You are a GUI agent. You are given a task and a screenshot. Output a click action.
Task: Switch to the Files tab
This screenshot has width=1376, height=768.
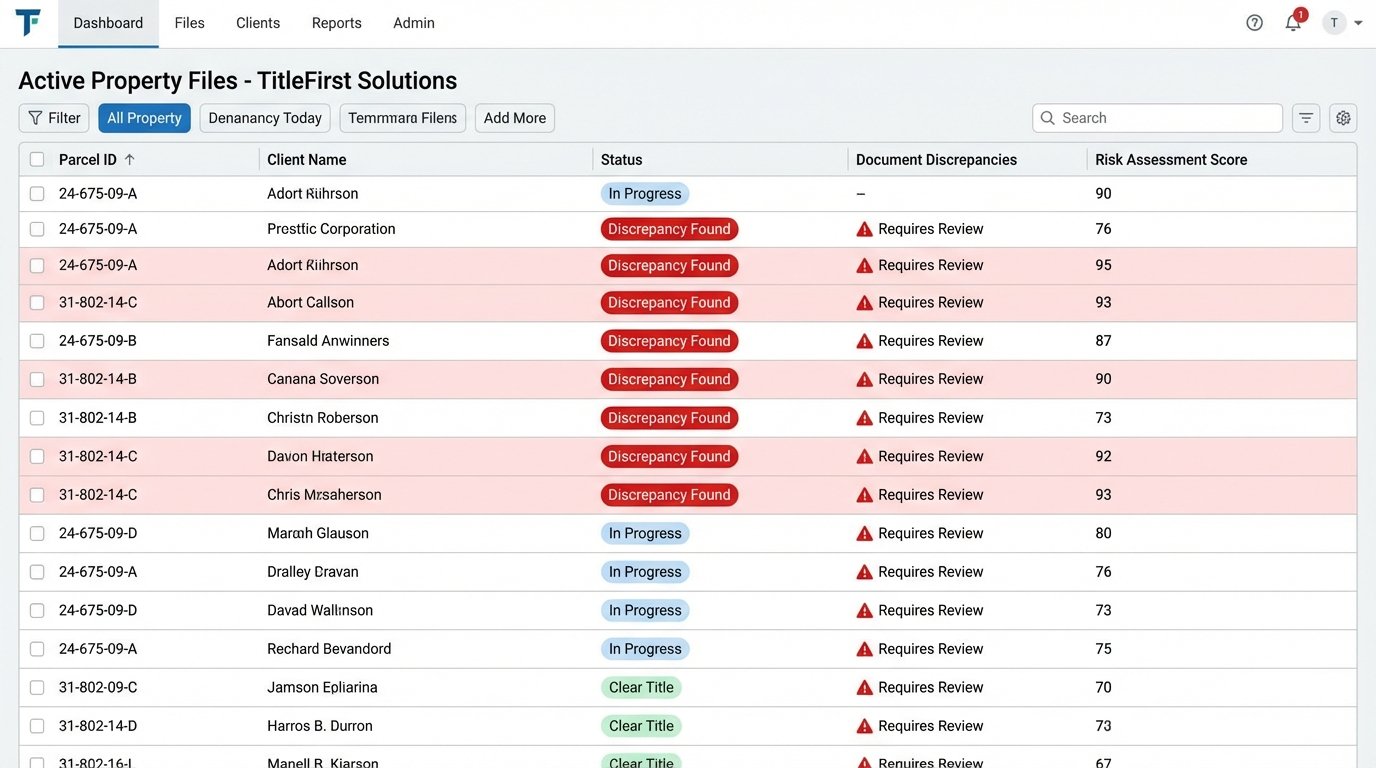point(189,23)
